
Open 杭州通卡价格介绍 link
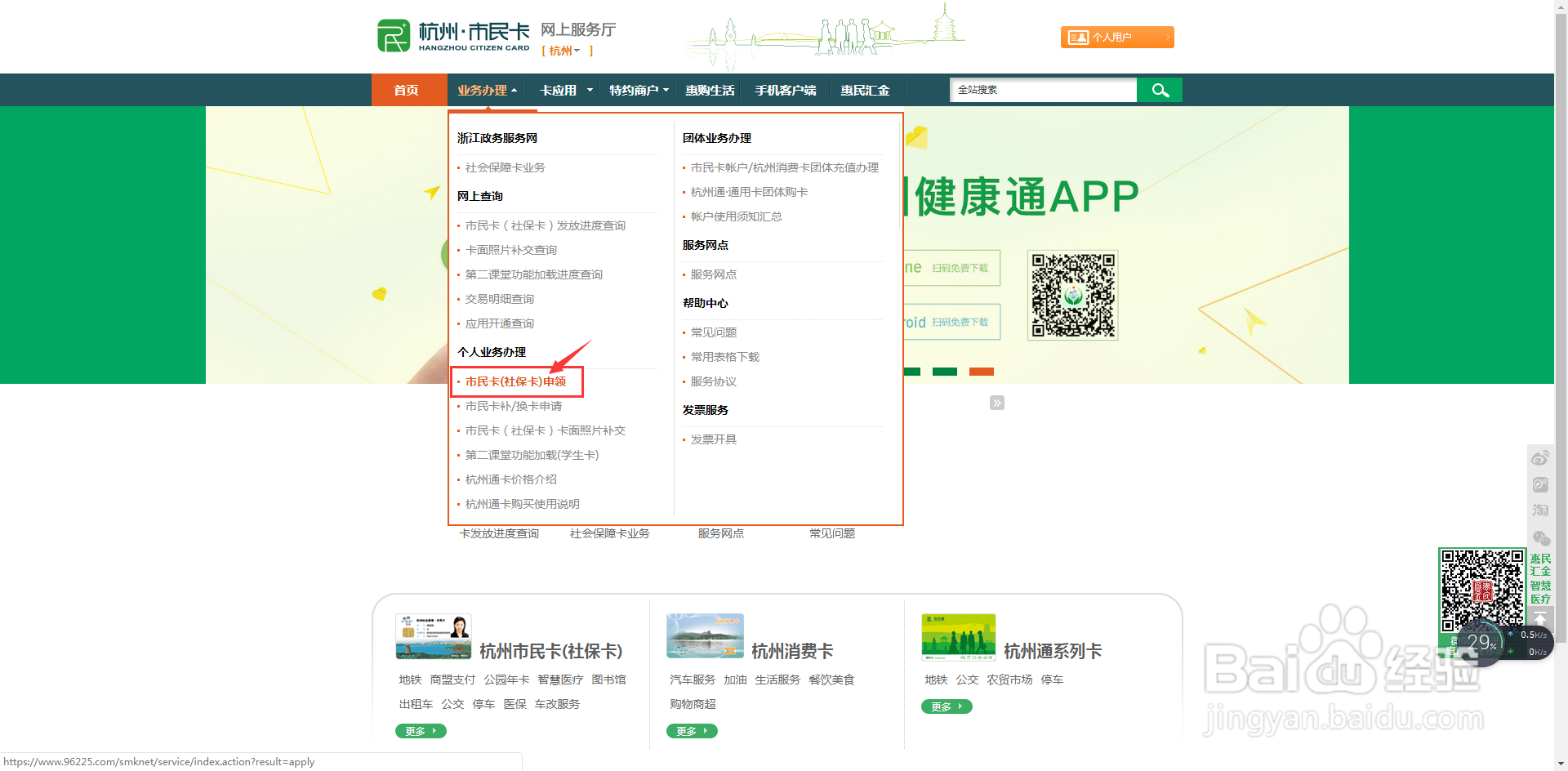click(511, 479)
